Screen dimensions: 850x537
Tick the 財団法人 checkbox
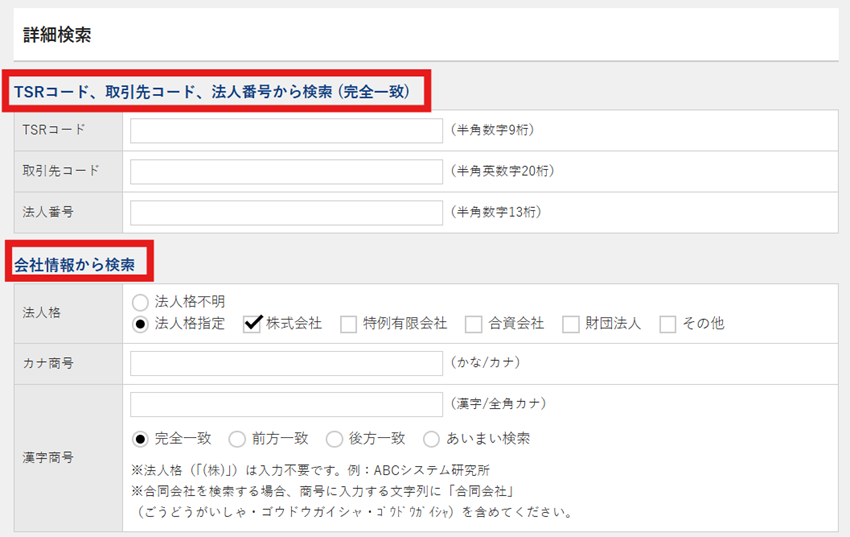[x=570, y=324]
